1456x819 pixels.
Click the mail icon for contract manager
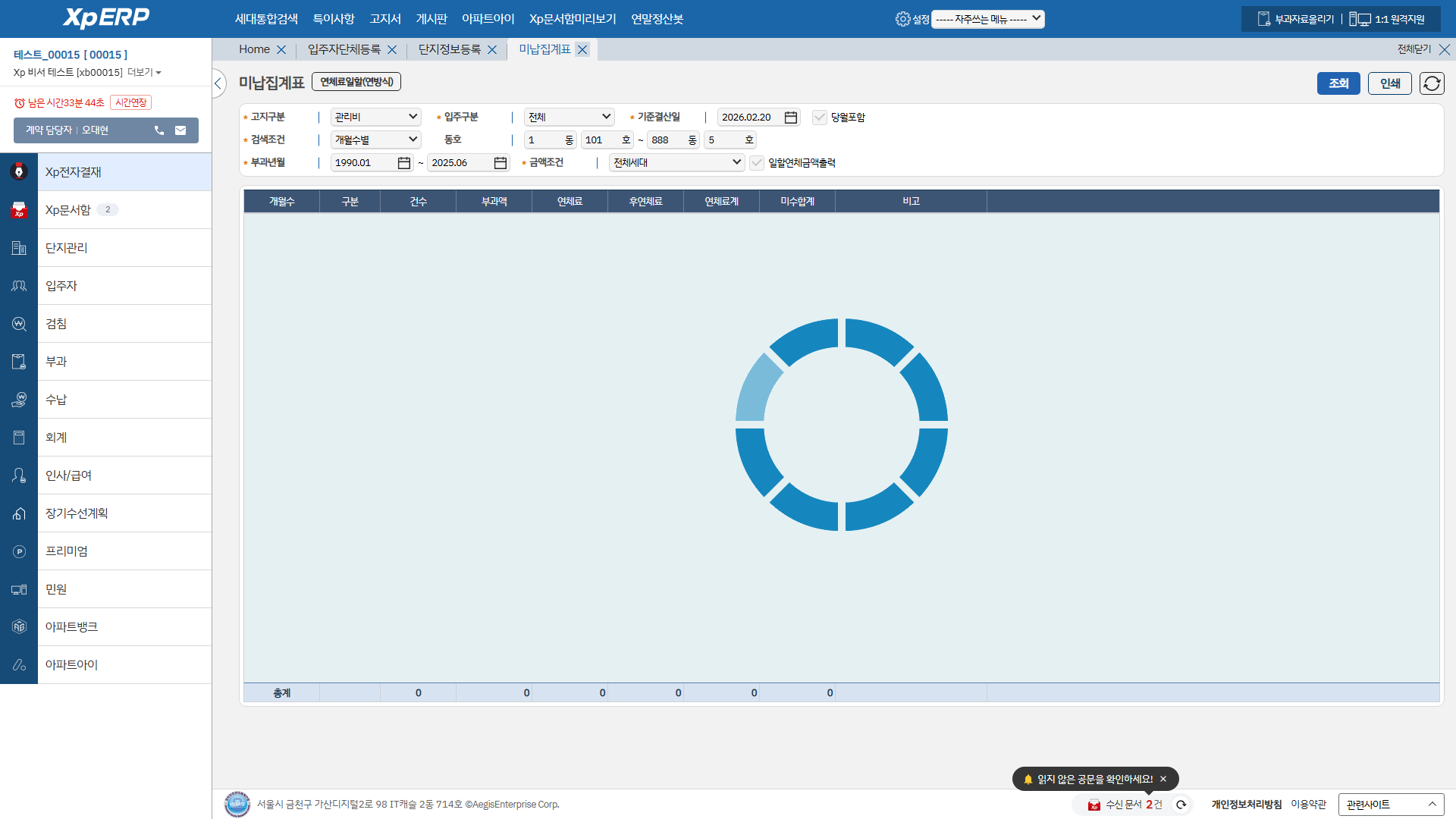180,130
